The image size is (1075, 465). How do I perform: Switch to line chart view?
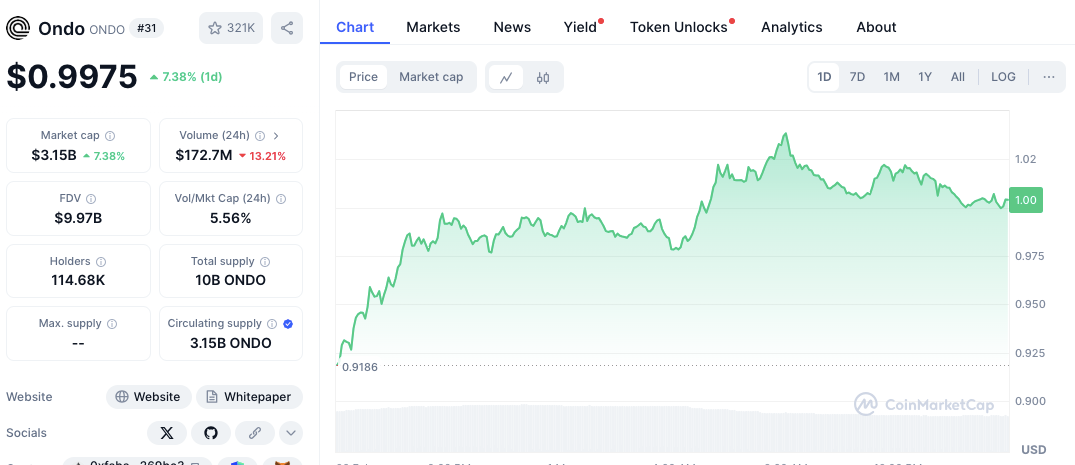506,78
